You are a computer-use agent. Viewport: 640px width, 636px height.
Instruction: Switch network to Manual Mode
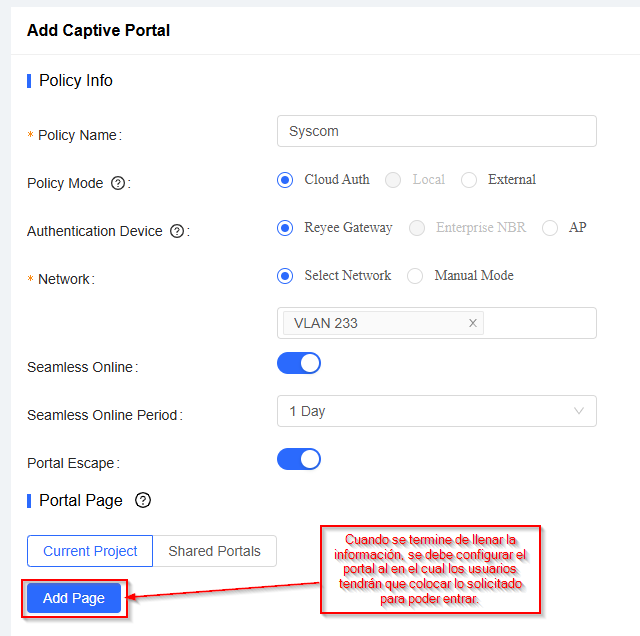pos(415,276)
